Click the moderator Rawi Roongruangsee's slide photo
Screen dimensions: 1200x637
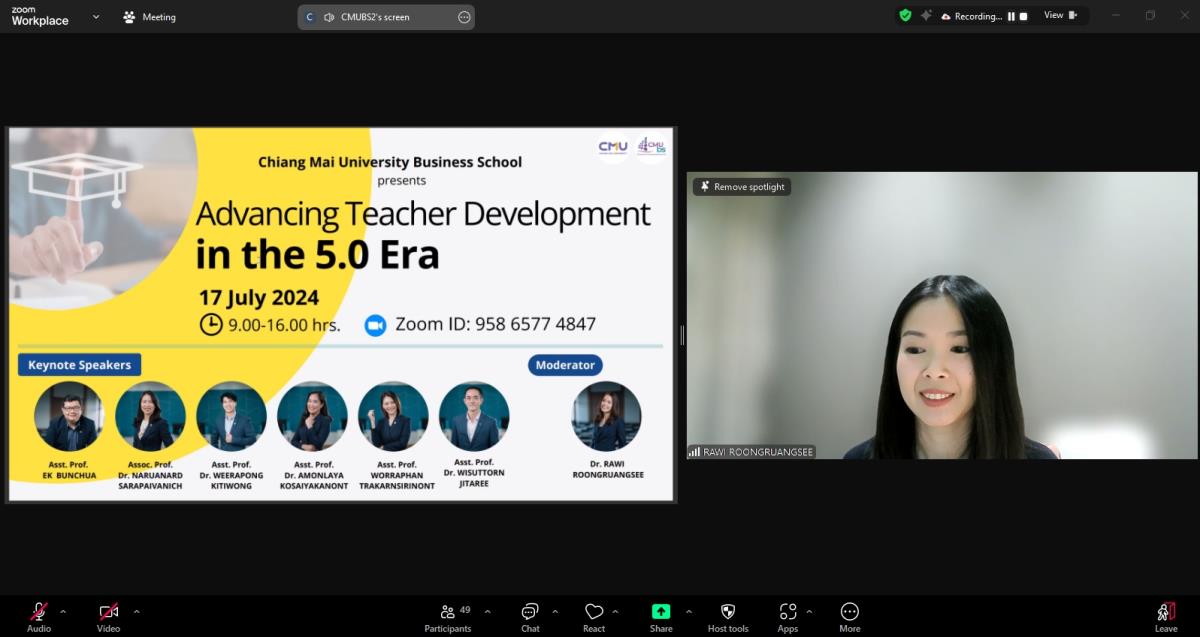[x=607, y=417]
